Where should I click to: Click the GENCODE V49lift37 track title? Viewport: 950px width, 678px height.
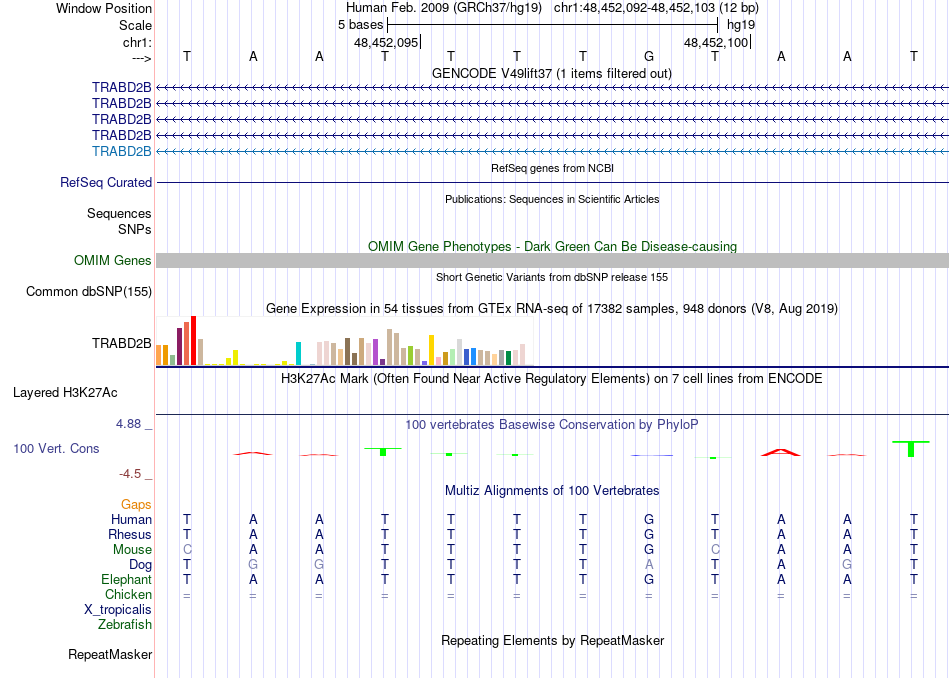tap(551, 73)
